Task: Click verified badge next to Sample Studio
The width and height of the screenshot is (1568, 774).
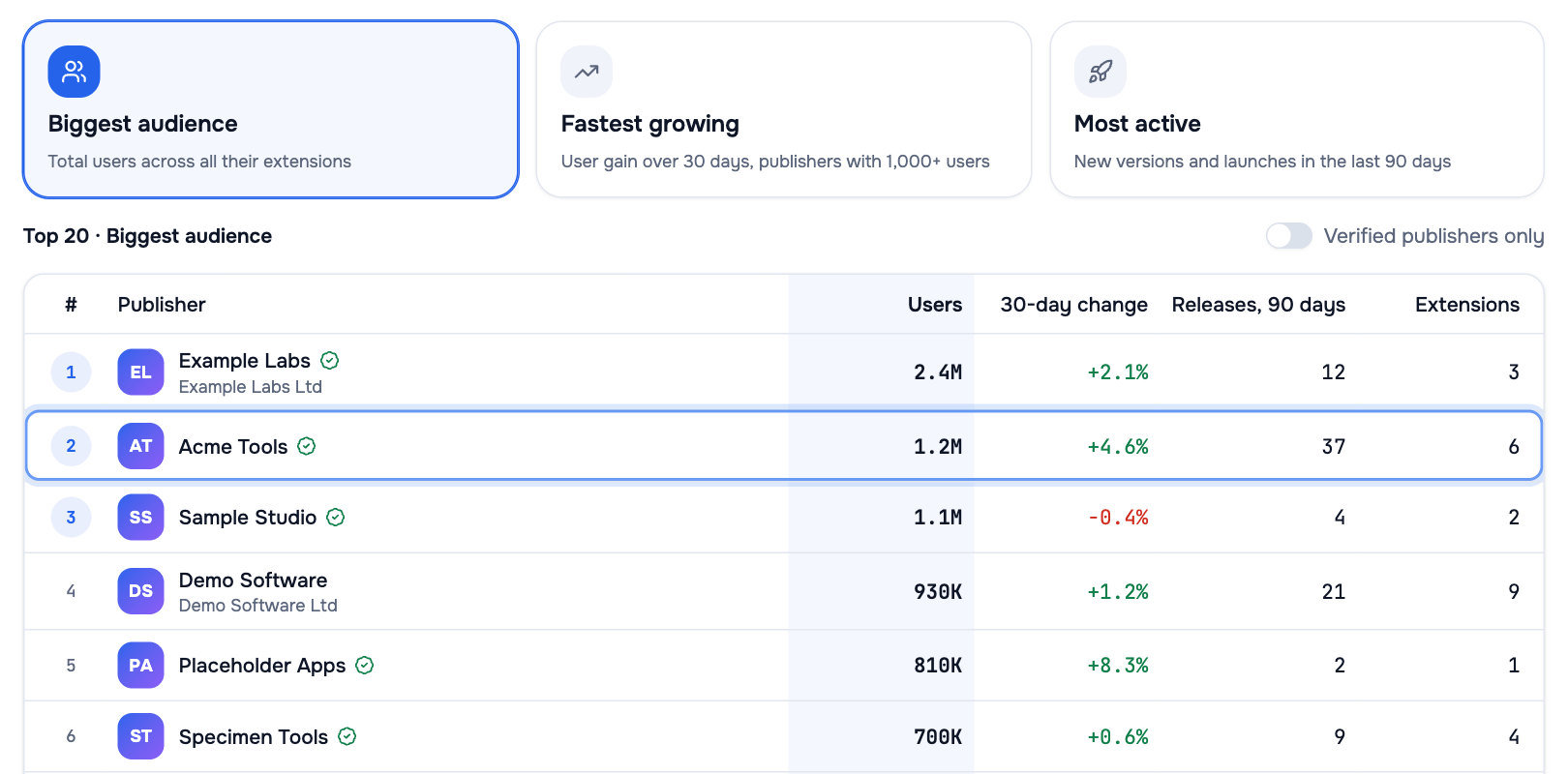Action: tap(336, 517)
